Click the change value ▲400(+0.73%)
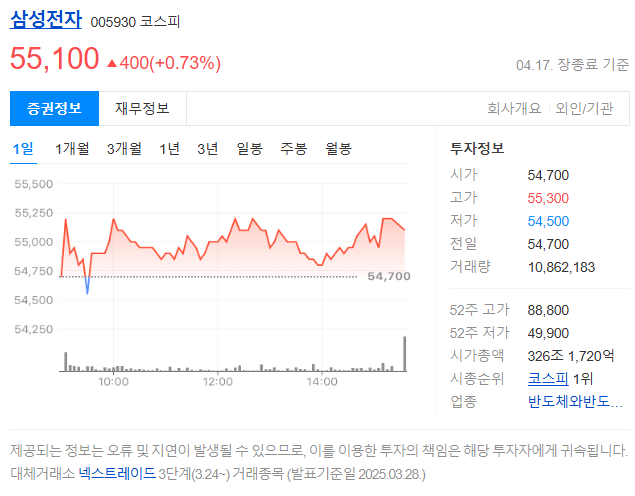The height and width of the screenshot is (496, 635). [164, 63]
